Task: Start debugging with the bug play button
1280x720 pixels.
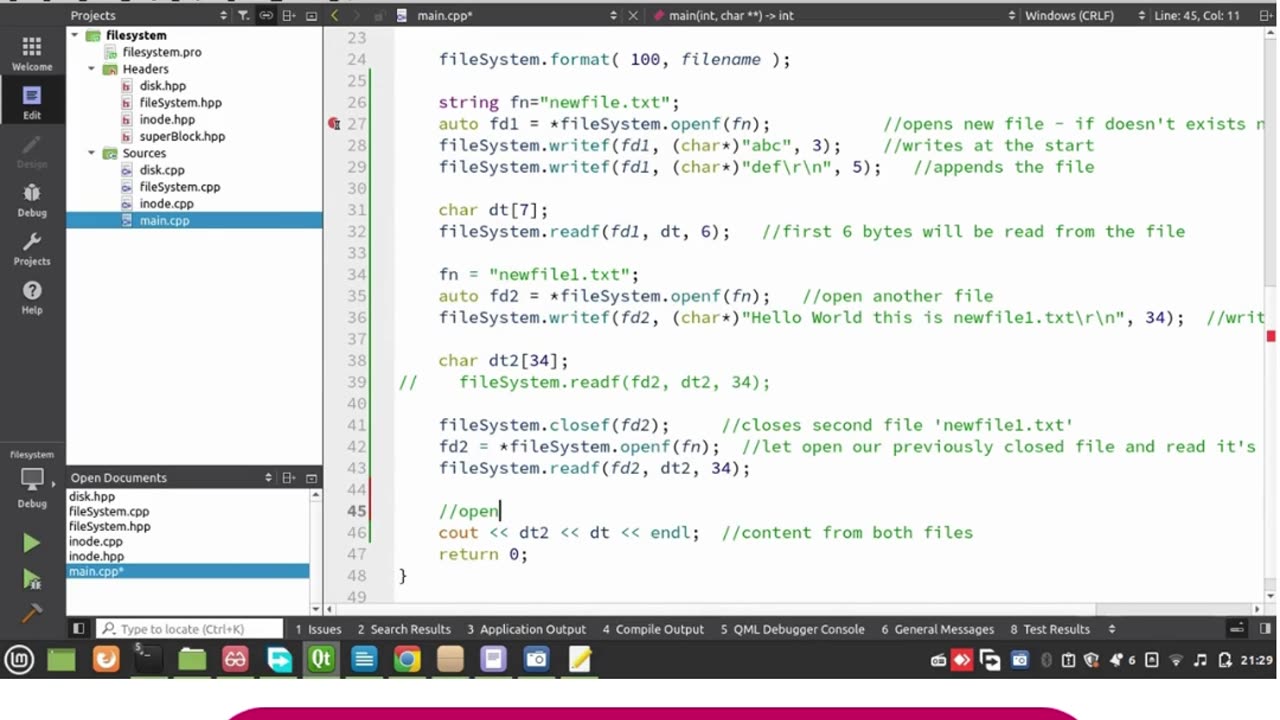Action: pos(32,579)
